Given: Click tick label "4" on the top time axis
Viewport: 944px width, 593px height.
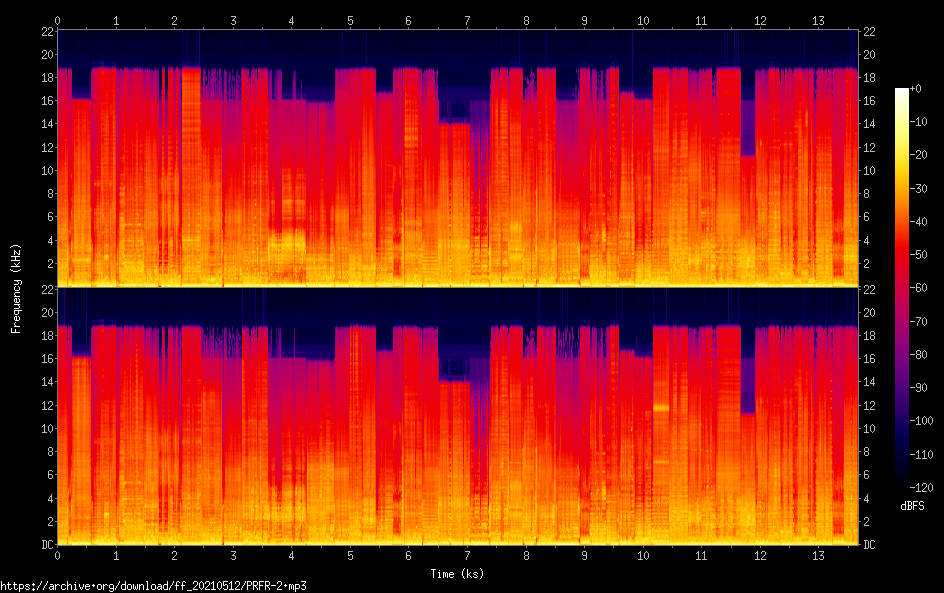Looking at the screenshot, I should tap(291, 20).
